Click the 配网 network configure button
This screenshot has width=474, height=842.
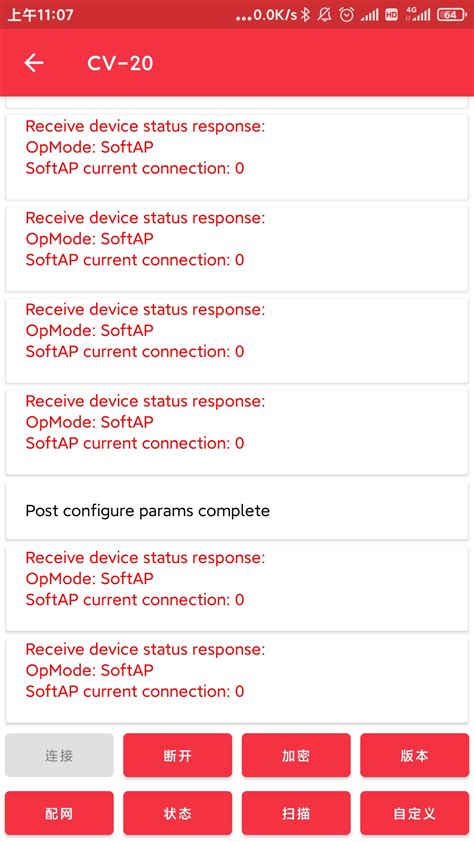59,813
